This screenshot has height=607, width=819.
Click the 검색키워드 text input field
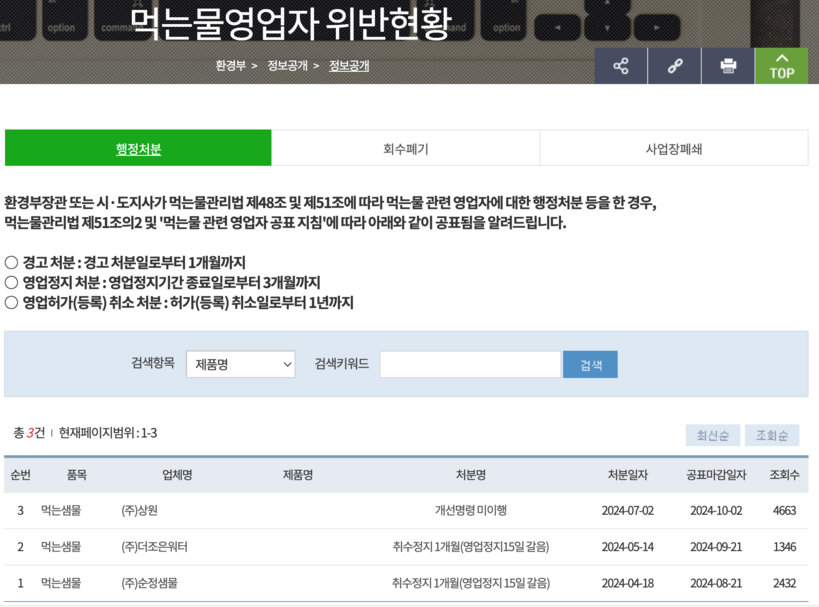(470, 365)
